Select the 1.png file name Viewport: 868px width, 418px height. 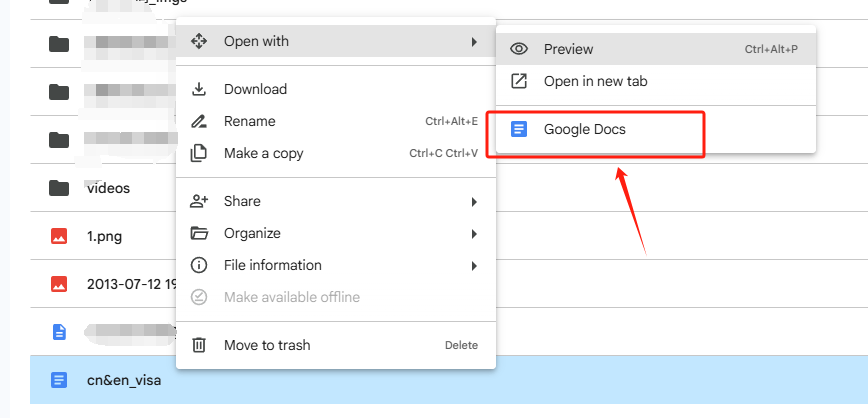tap(105, 236)
